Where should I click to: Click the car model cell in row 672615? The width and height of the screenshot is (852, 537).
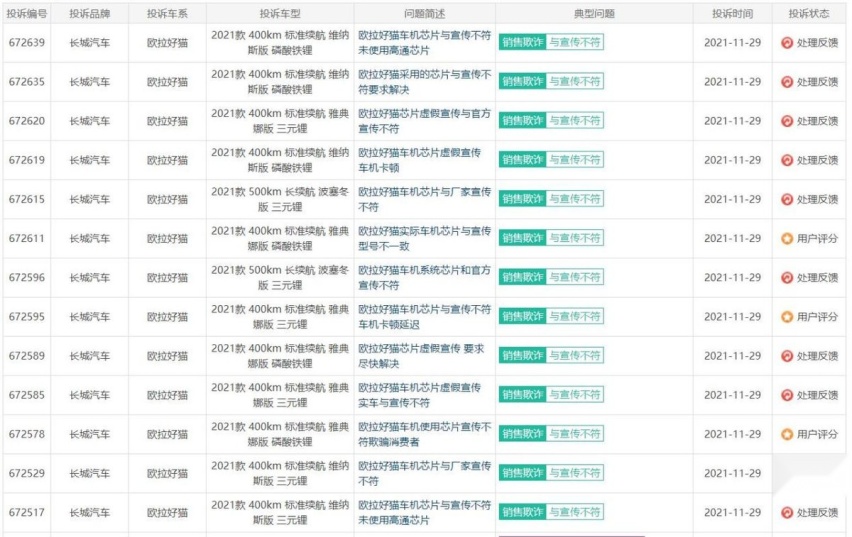point(280,199)
